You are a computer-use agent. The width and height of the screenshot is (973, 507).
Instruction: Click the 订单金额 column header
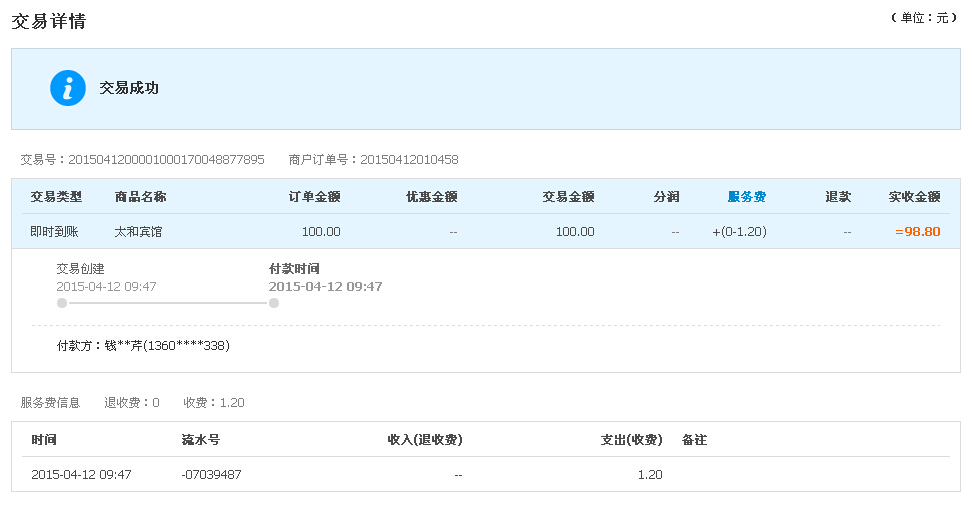pyautogui.click(x=315, y=197)
